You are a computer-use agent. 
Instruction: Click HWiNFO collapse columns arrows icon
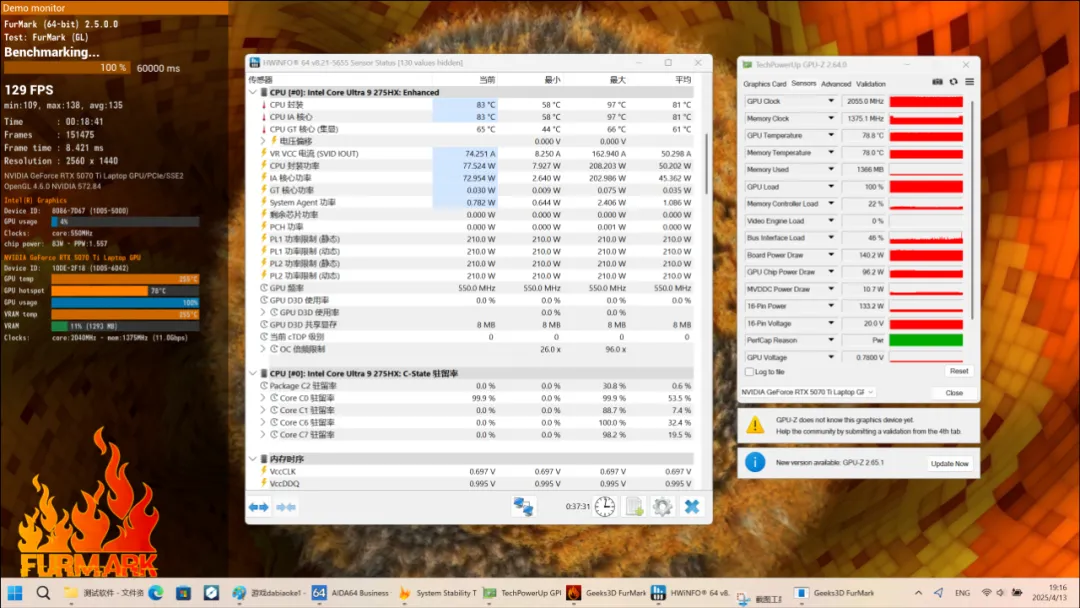[286, 507]
